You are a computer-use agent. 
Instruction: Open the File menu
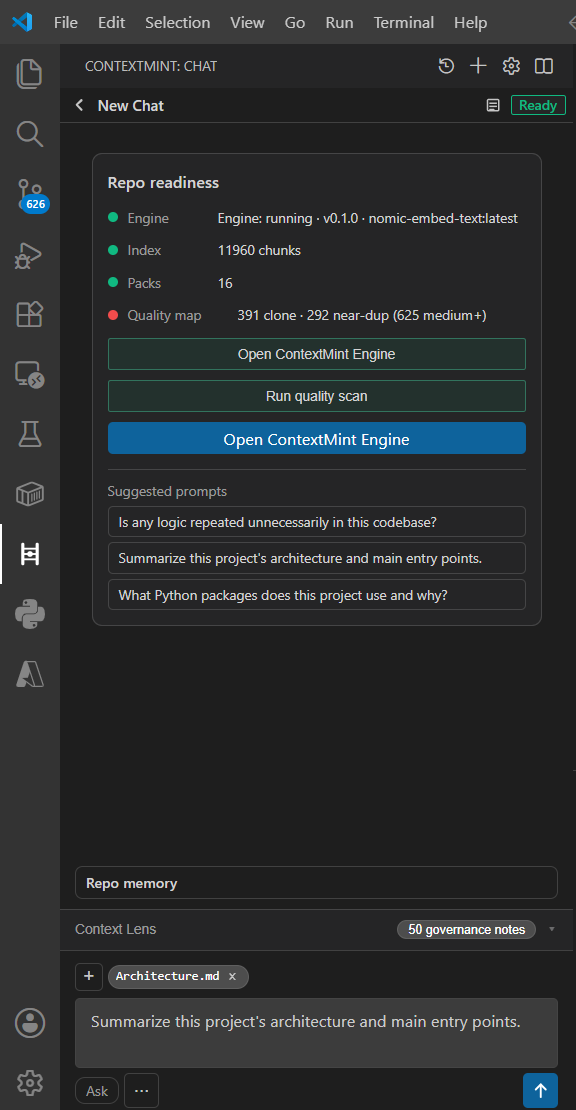(66, 23)
